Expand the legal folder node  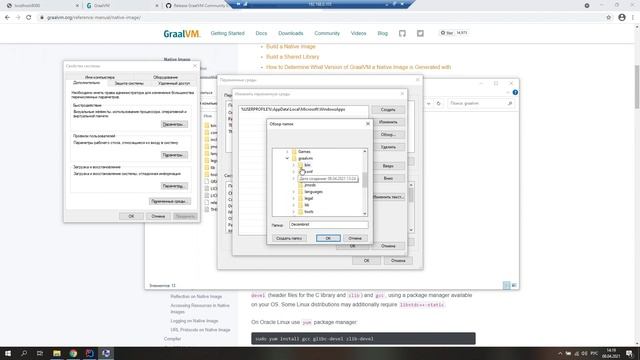294,198
